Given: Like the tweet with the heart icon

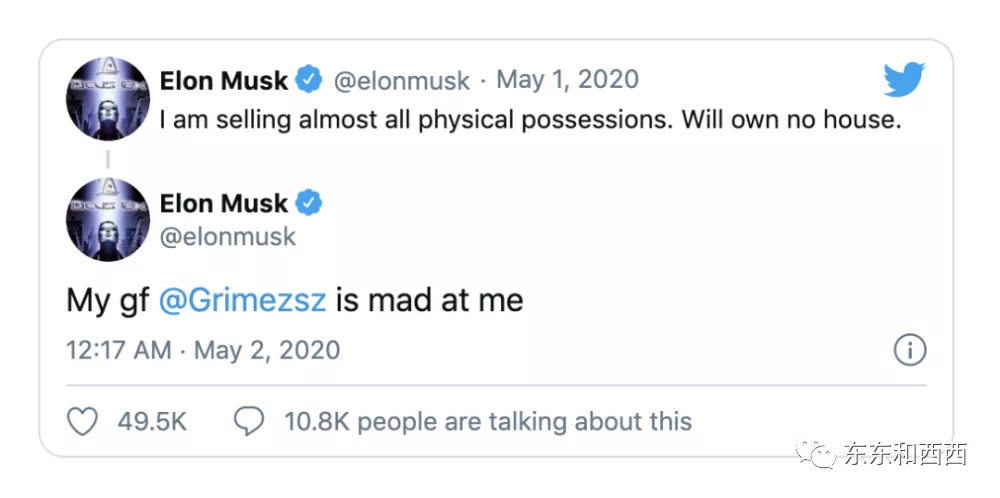Looking at the screenshot, I should point(82,421).
